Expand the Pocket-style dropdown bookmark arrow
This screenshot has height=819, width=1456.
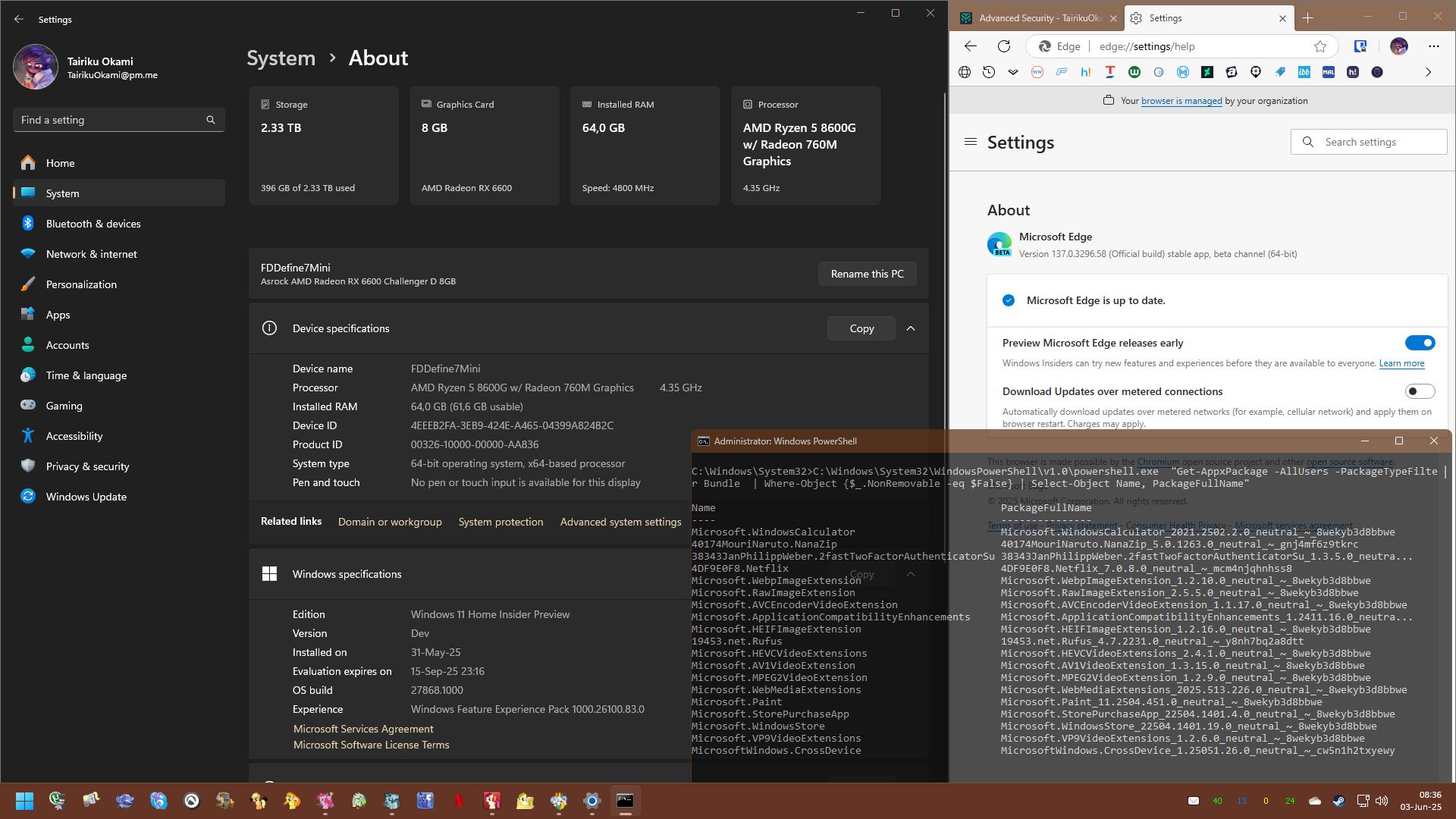[x=1013, y=72]
